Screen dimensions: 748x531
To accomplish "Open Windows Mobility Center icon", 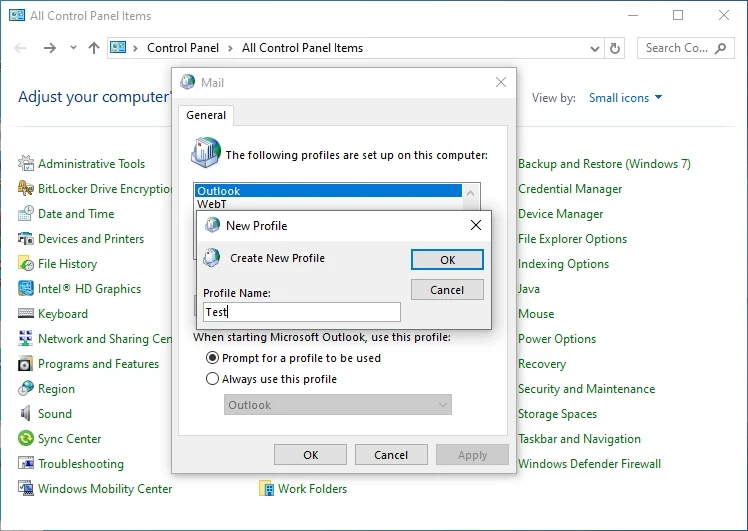I will click(26, 488).
